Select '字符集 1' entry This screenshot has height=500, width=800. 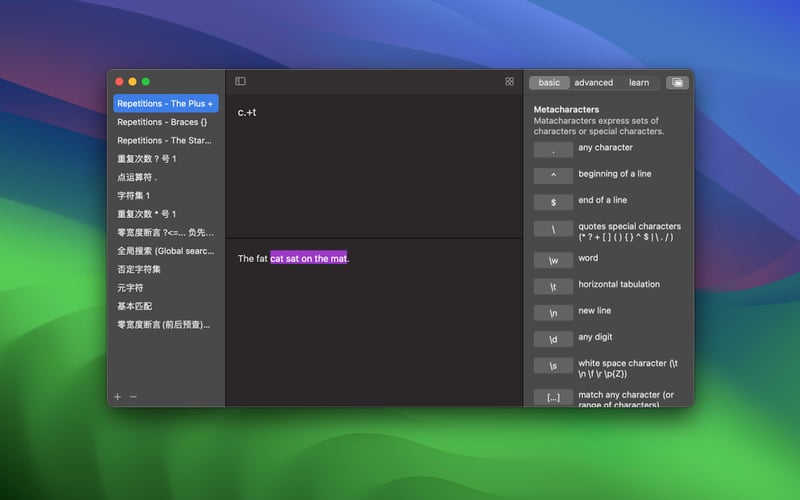click(166, 195)
